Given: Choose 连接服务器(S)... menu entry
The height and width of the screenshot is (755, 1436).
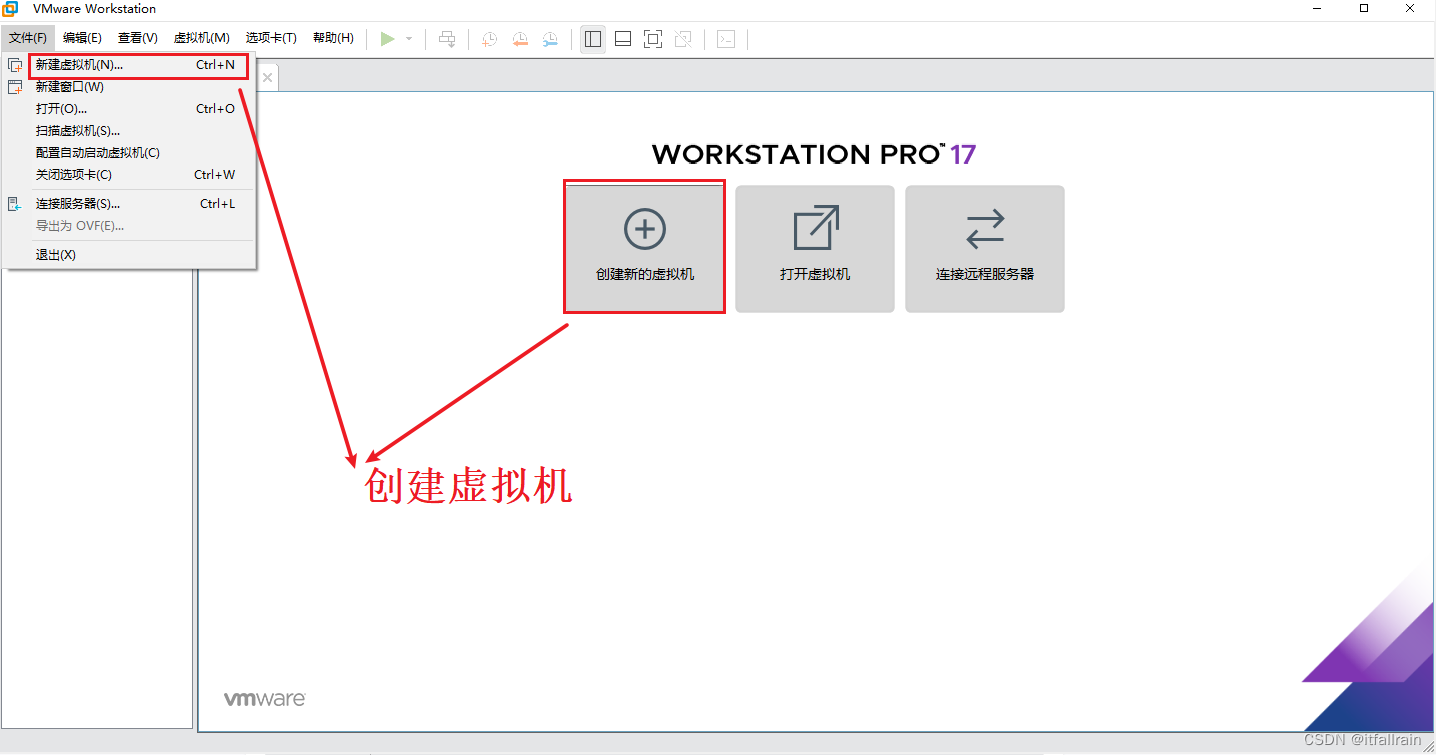Looking at the screenshot, I should (129, 204).
